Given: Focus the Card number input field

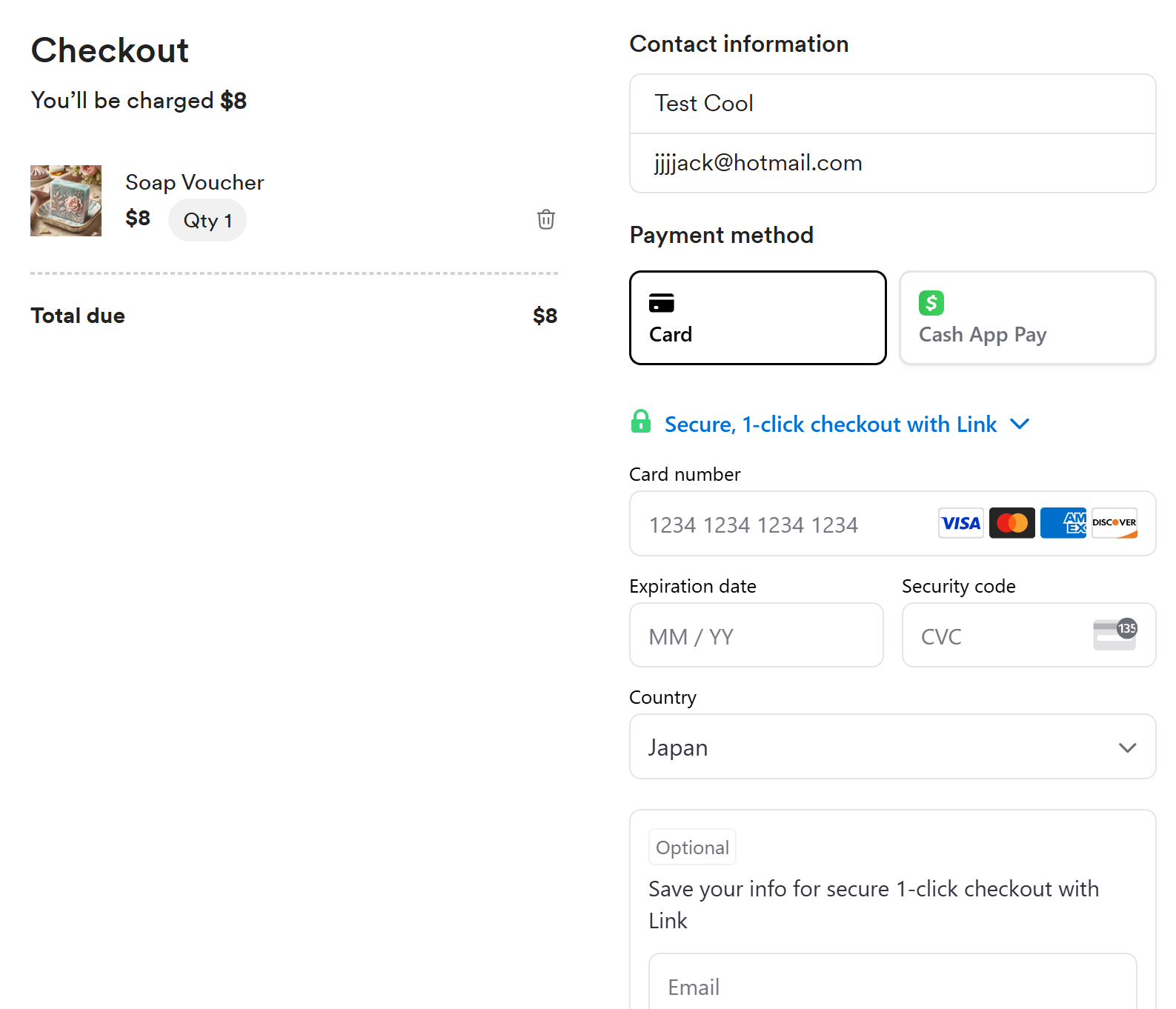Looking at the screenshot, I should coord(778,525).
